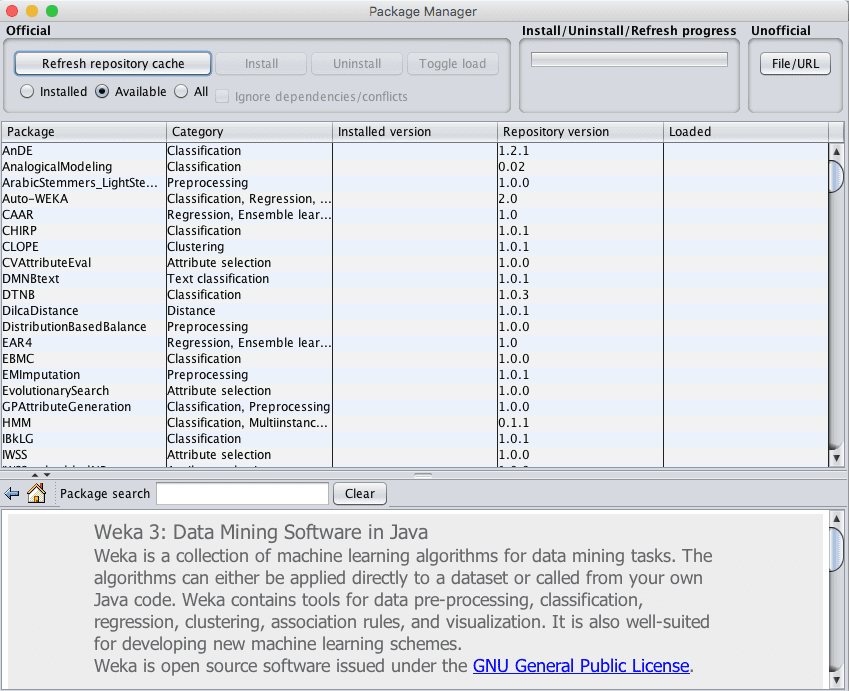This screenshot has height=691, width=849.
Task: Click the description pane scroll up arrow
Action: 836,518
